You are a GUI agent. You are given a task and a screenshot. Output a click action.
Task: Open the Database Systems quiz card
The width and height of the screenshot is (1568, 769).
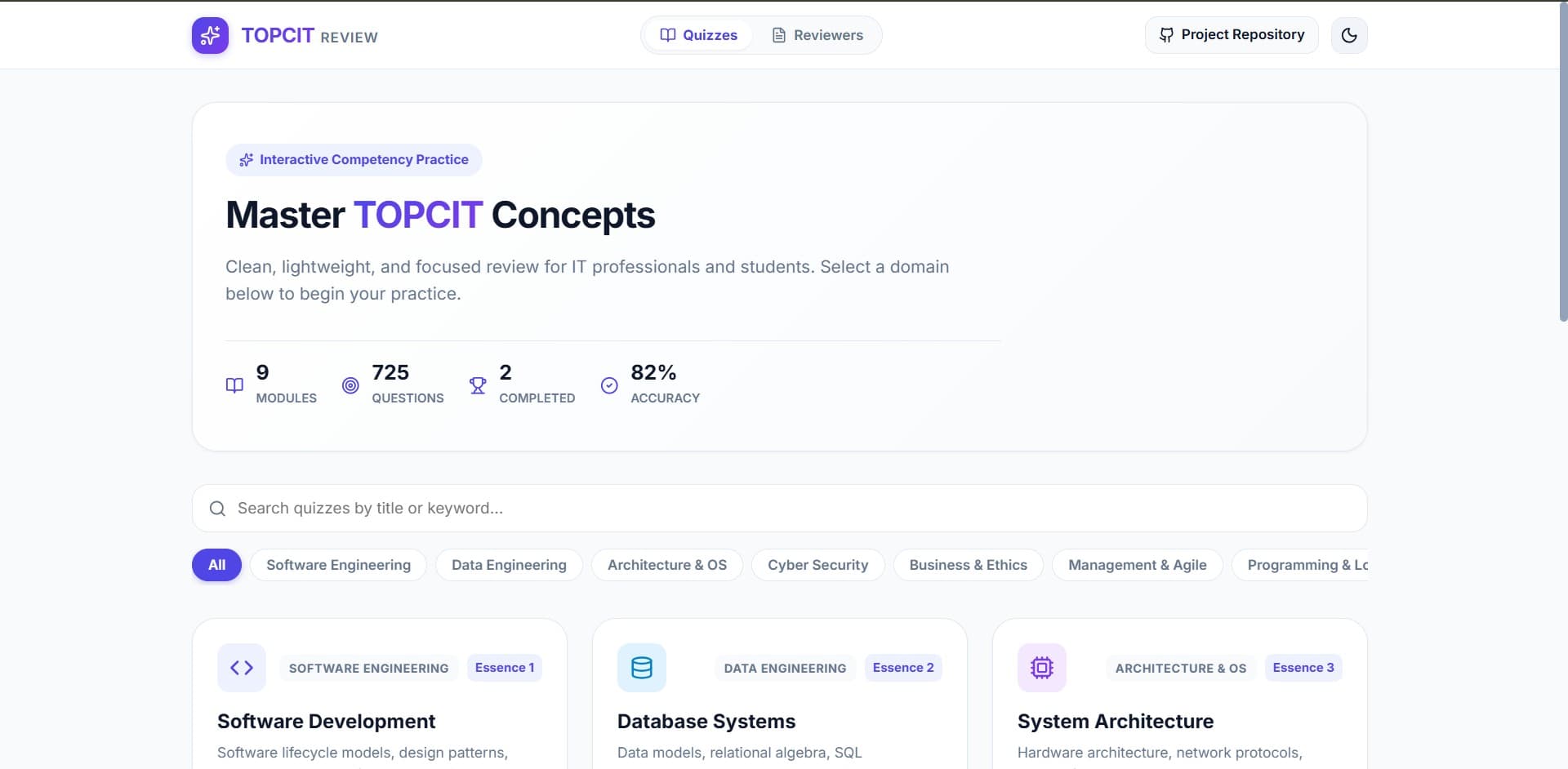(780, 694)
